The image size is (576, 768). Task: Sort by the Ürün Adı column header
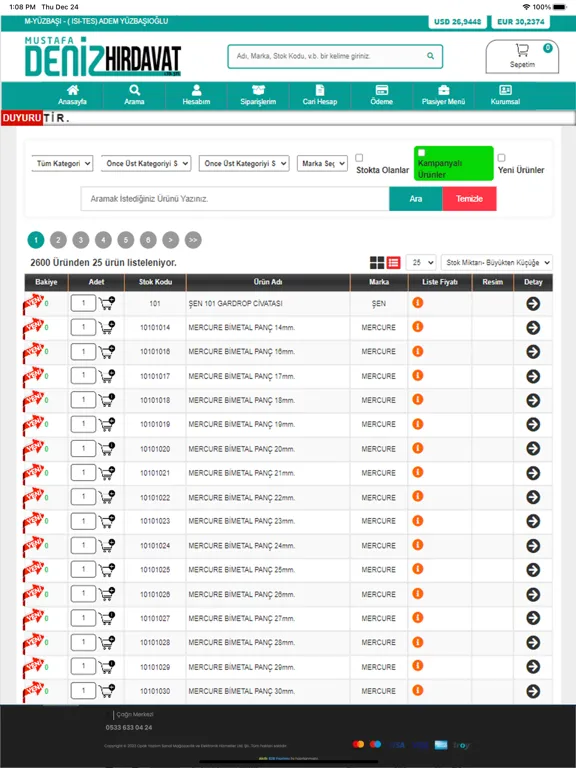[268, 282]
